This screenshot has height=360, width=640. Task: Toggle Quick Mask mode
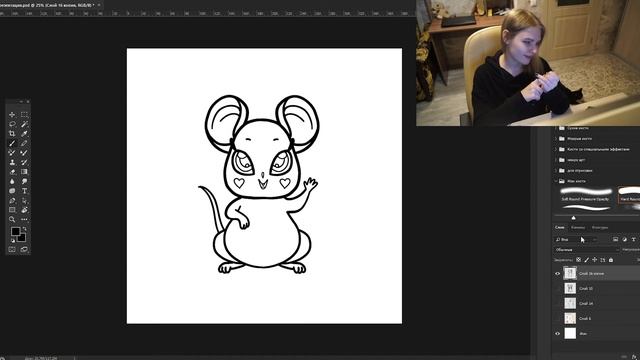point(12,249)
